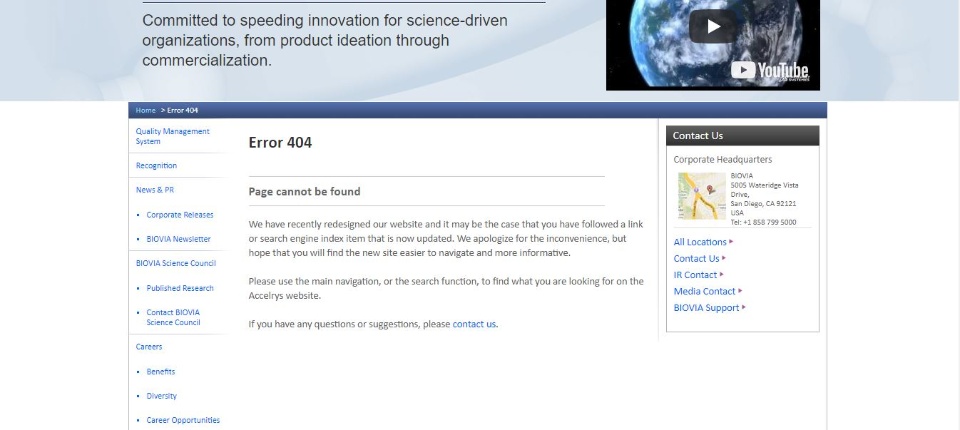Open Published Research link

click(x=180, y=288)
